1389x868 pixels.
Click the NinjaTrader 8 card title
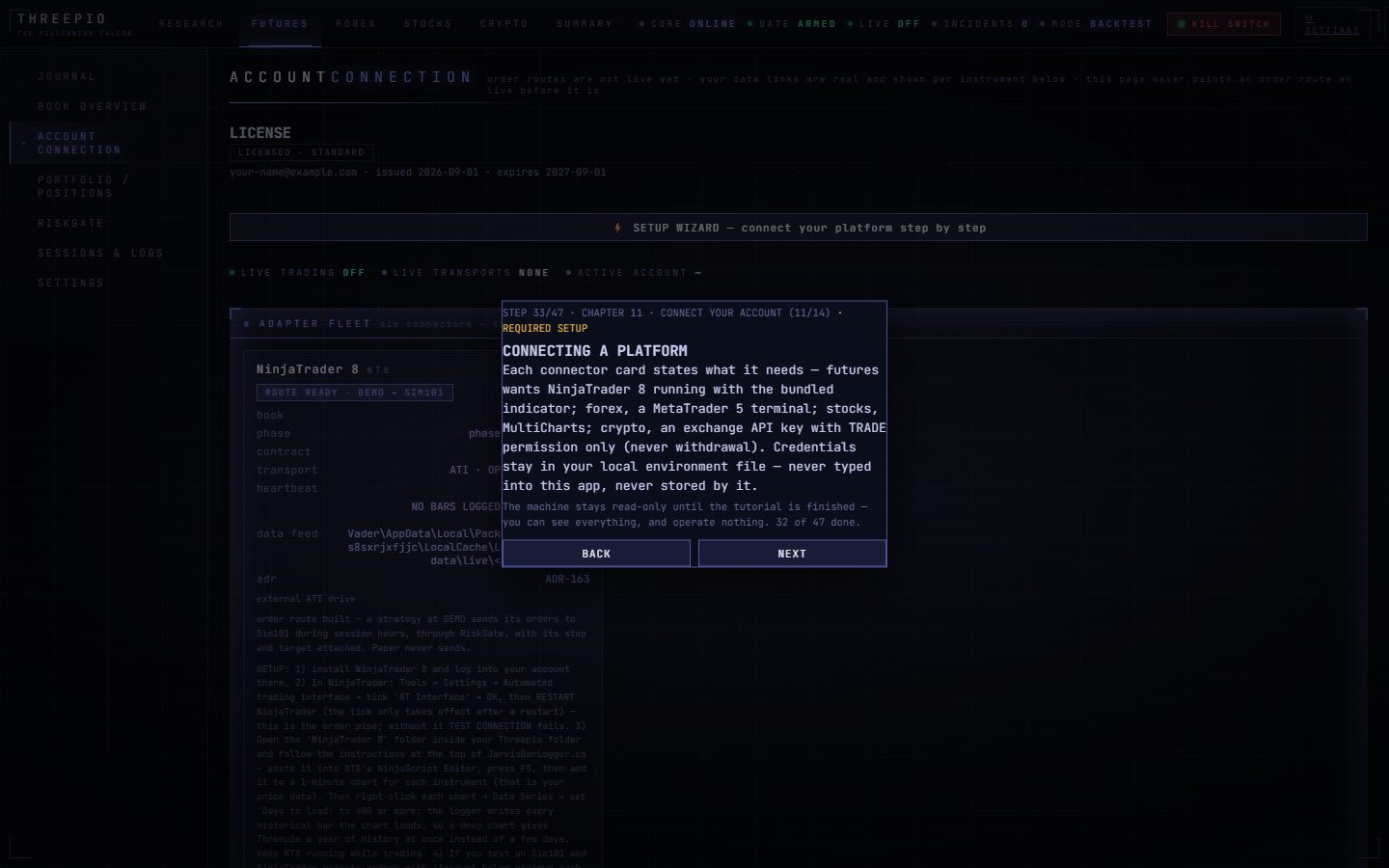coord(308,369)
